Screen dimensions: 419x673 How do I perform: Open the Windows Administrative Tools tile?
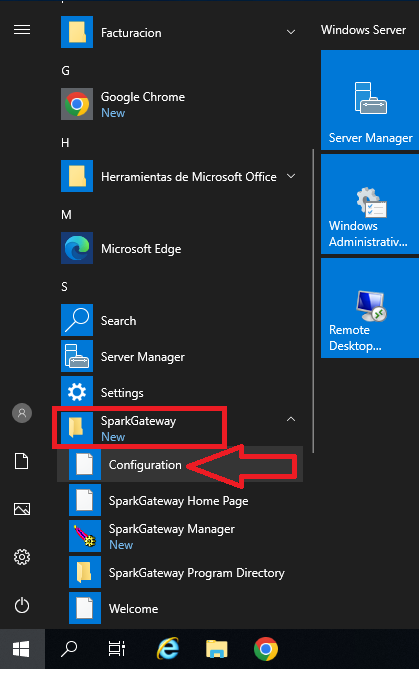pos(370,204)
